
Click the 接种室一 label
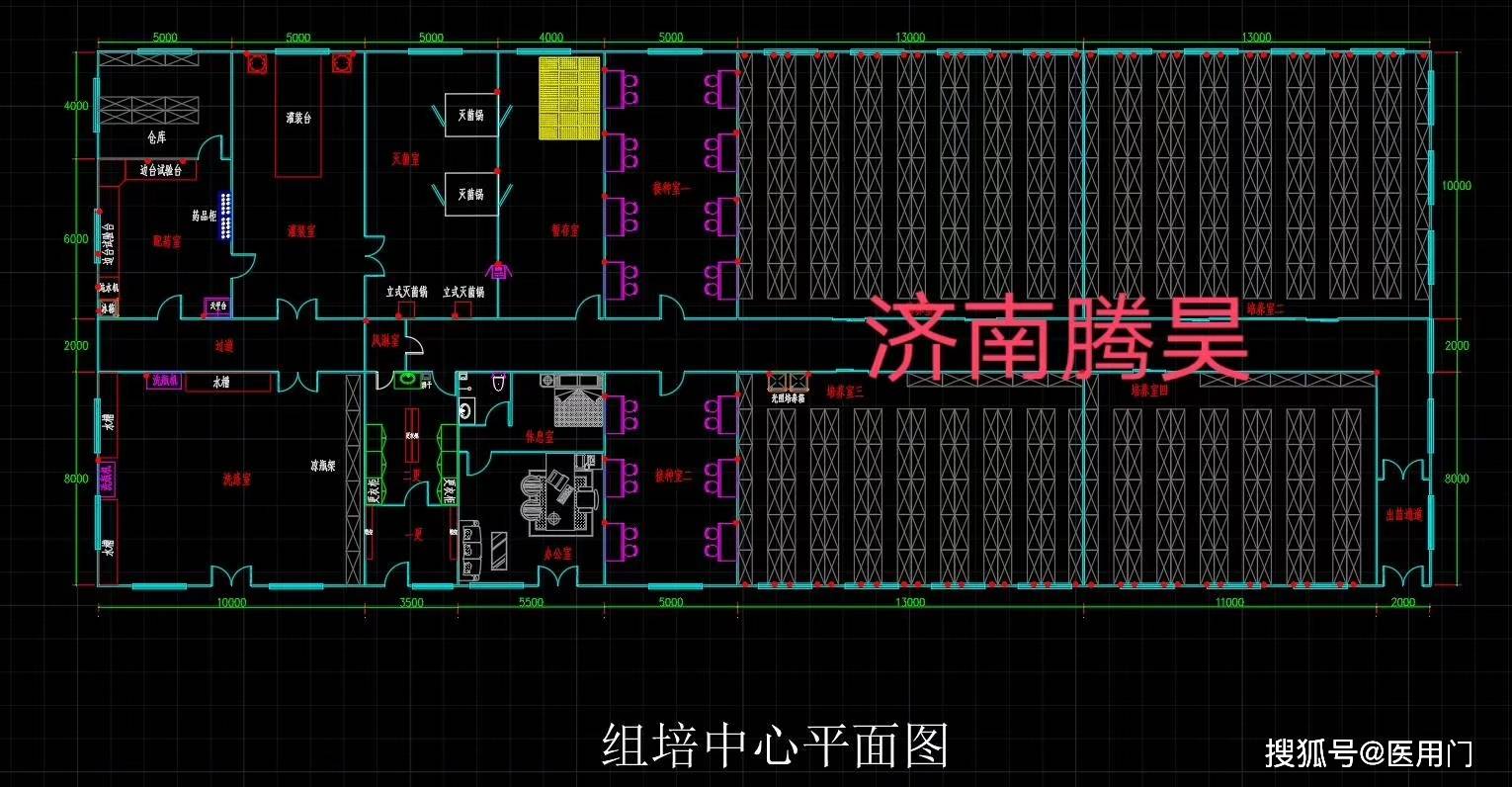[672, 188]
